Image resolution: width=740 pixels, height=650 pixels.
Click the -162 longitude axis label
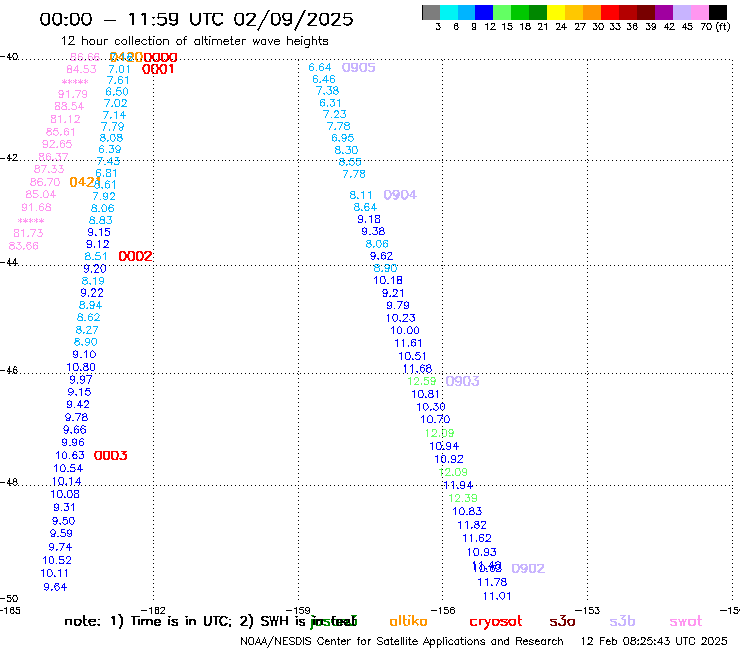153,611
